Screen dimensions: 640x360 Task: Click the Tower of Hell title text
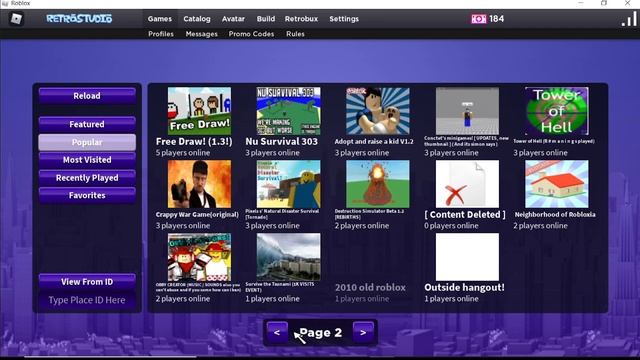tap(554, 141)
